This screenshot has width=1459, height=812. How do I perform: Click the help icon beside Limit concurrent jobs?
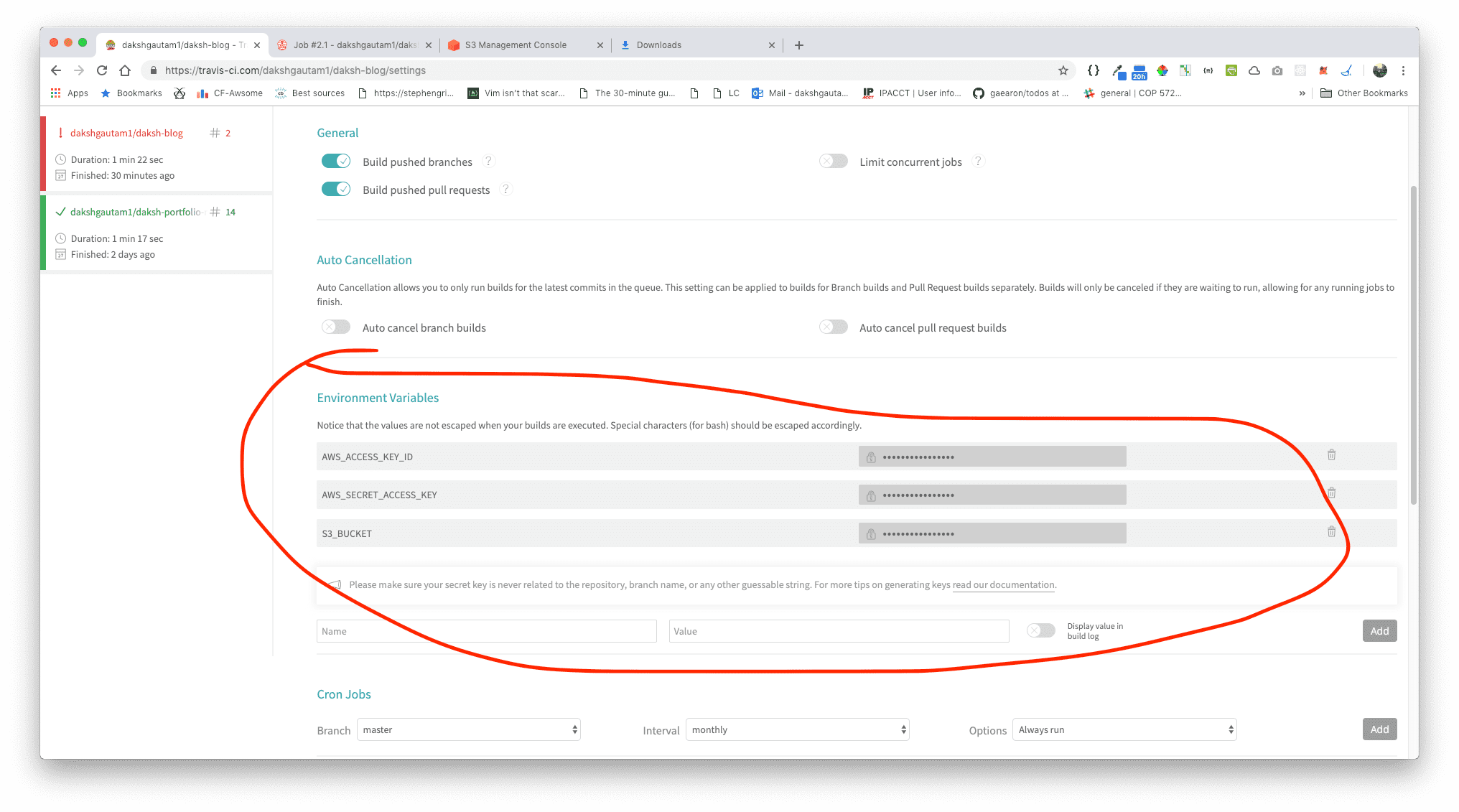(978, 162)
